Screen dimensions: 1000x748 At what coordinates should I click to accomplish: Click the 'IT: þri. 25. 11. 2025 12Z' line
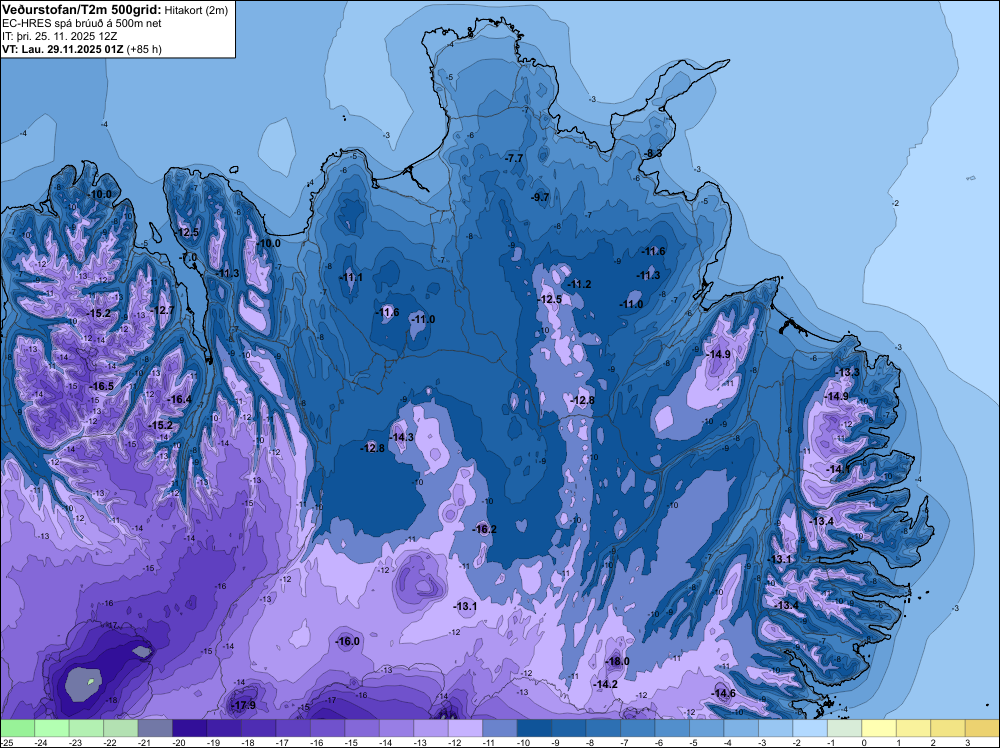pos(59,36)
